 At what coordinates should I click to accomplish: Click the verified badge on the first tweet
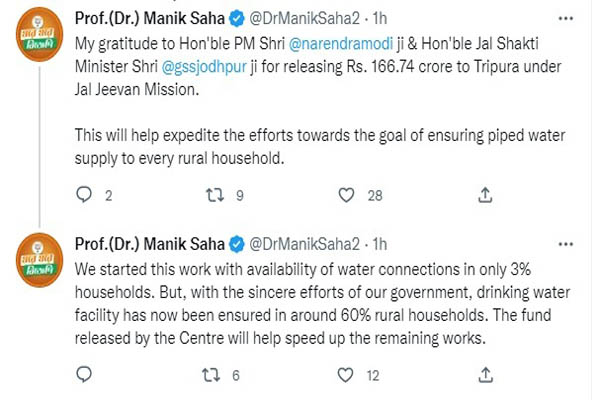pos(237,19)
